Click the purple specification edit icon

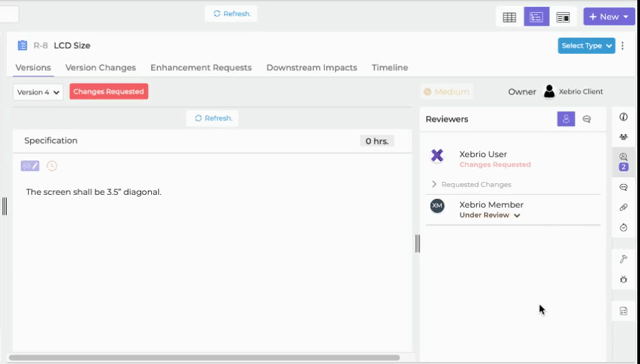point(30,166)
